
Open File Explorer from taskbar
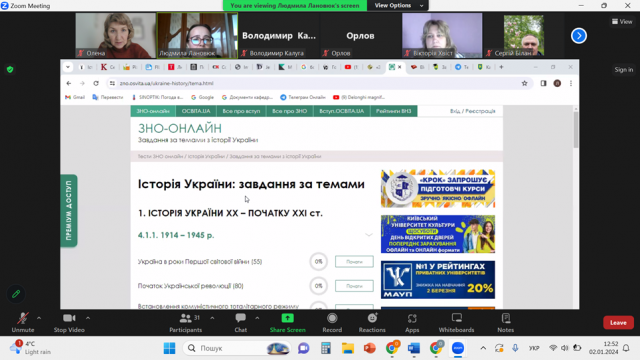(x=348, y=348)
